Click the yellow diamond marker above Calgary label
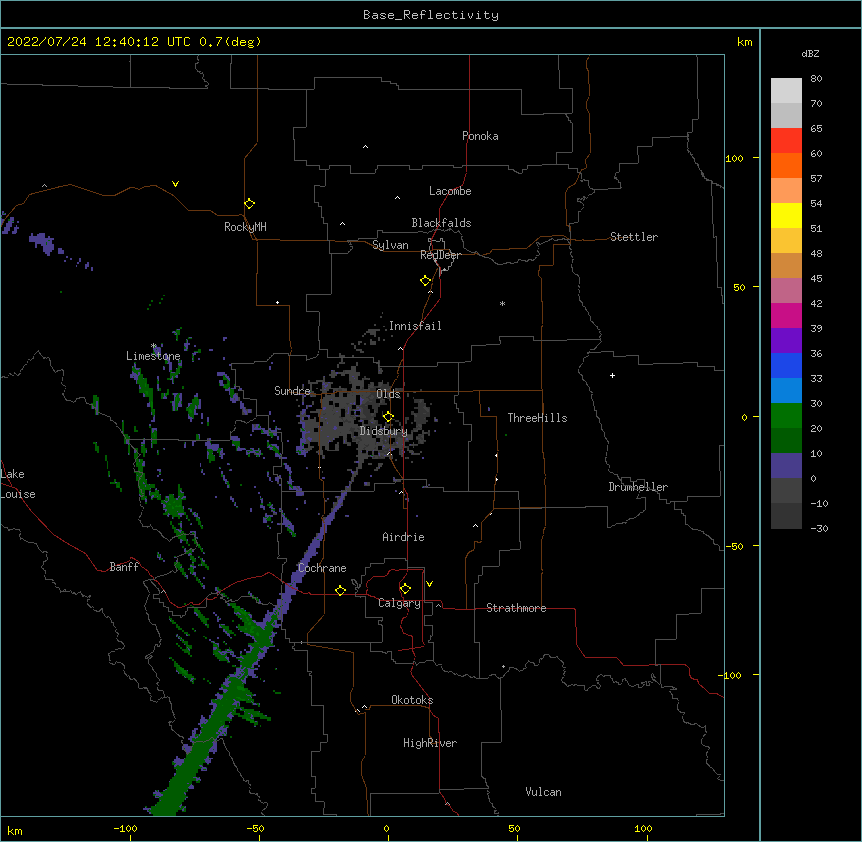862x842 pixels. click(405, 589)
